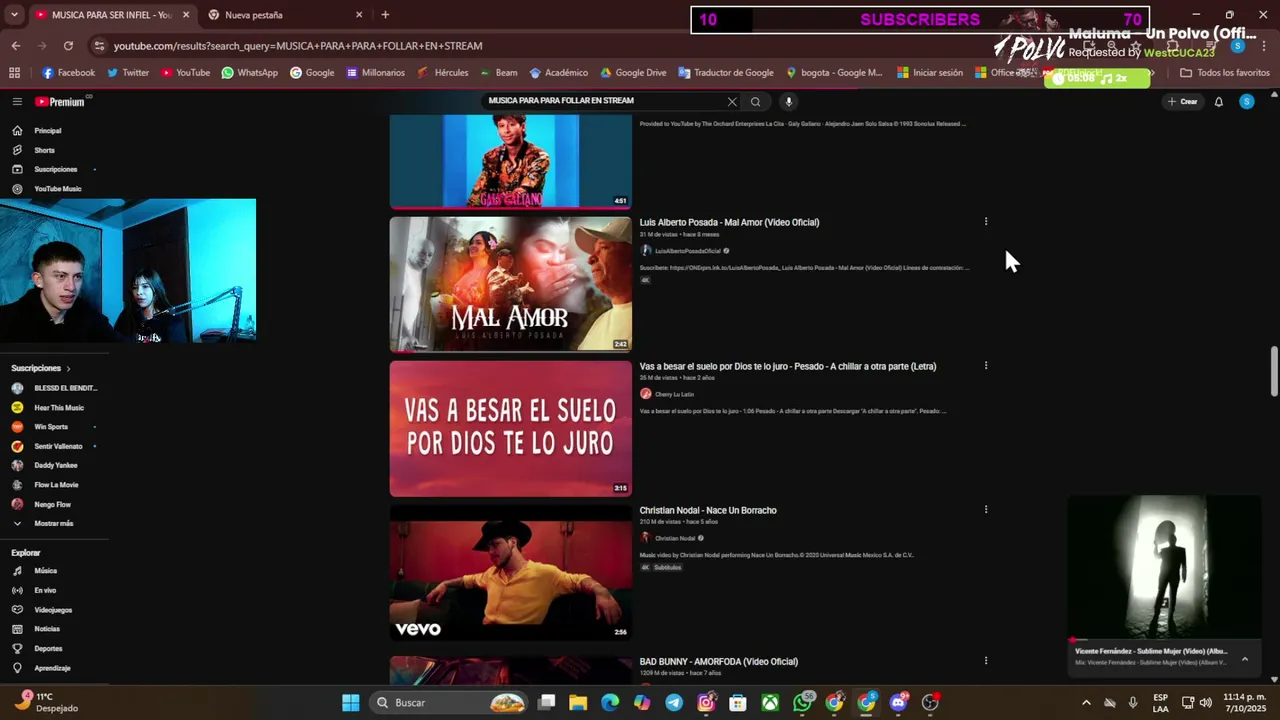This screenshot has height=720, width=1280.
Task: Expand the Vicente Fernández miniplayer chevron
Action: (x=1245, y=658)
